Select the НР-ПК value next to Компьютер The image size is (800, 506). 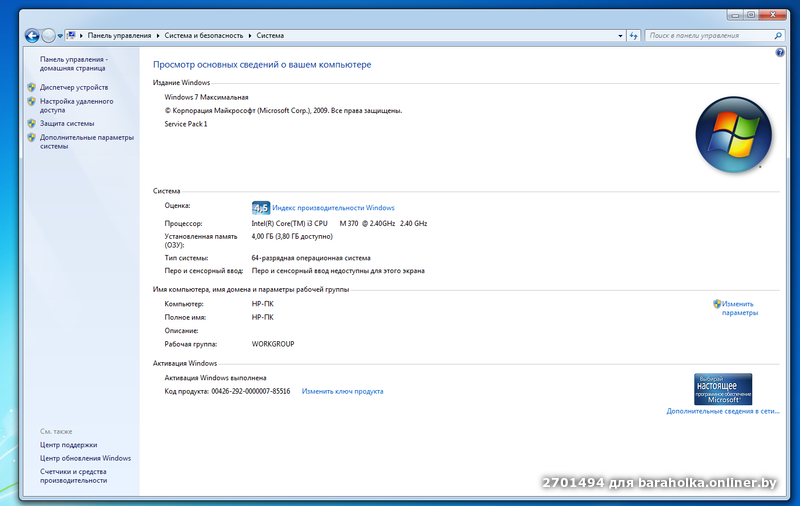[262, 304]
